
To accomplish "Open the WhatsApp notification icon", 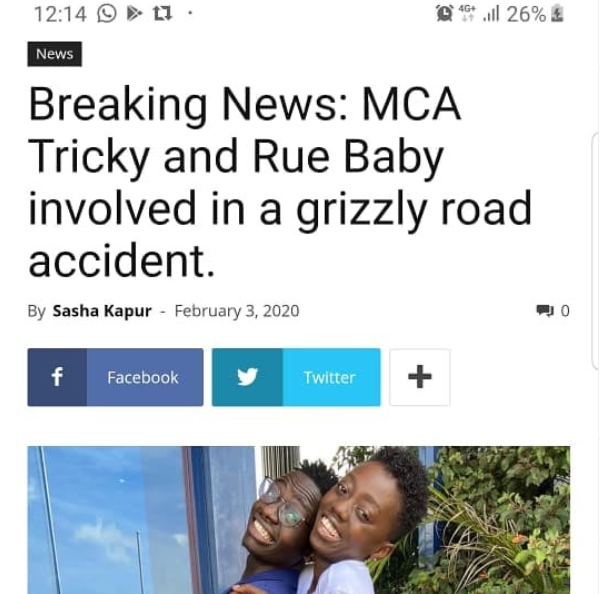I will 107,14.
